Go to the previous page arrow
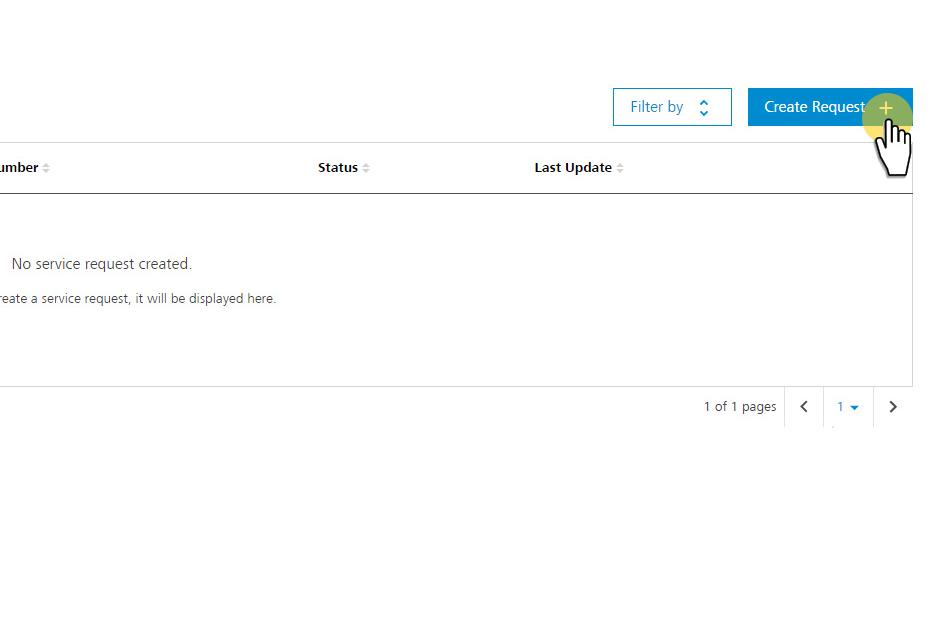Screen dimensions: 937x625 pos(804,407)
